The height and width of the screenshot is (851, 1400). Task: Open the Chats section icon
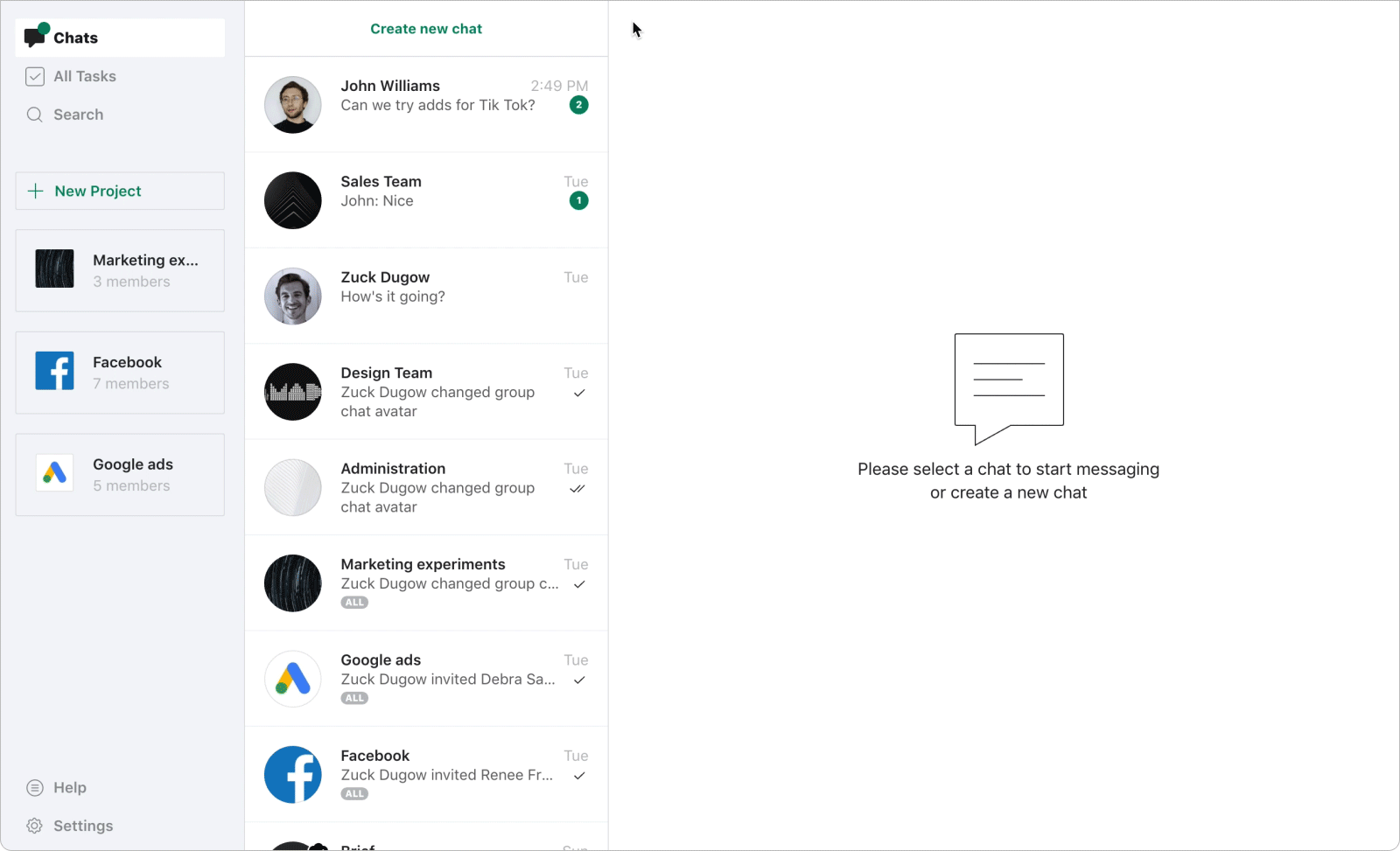click(x=36, y=36)
